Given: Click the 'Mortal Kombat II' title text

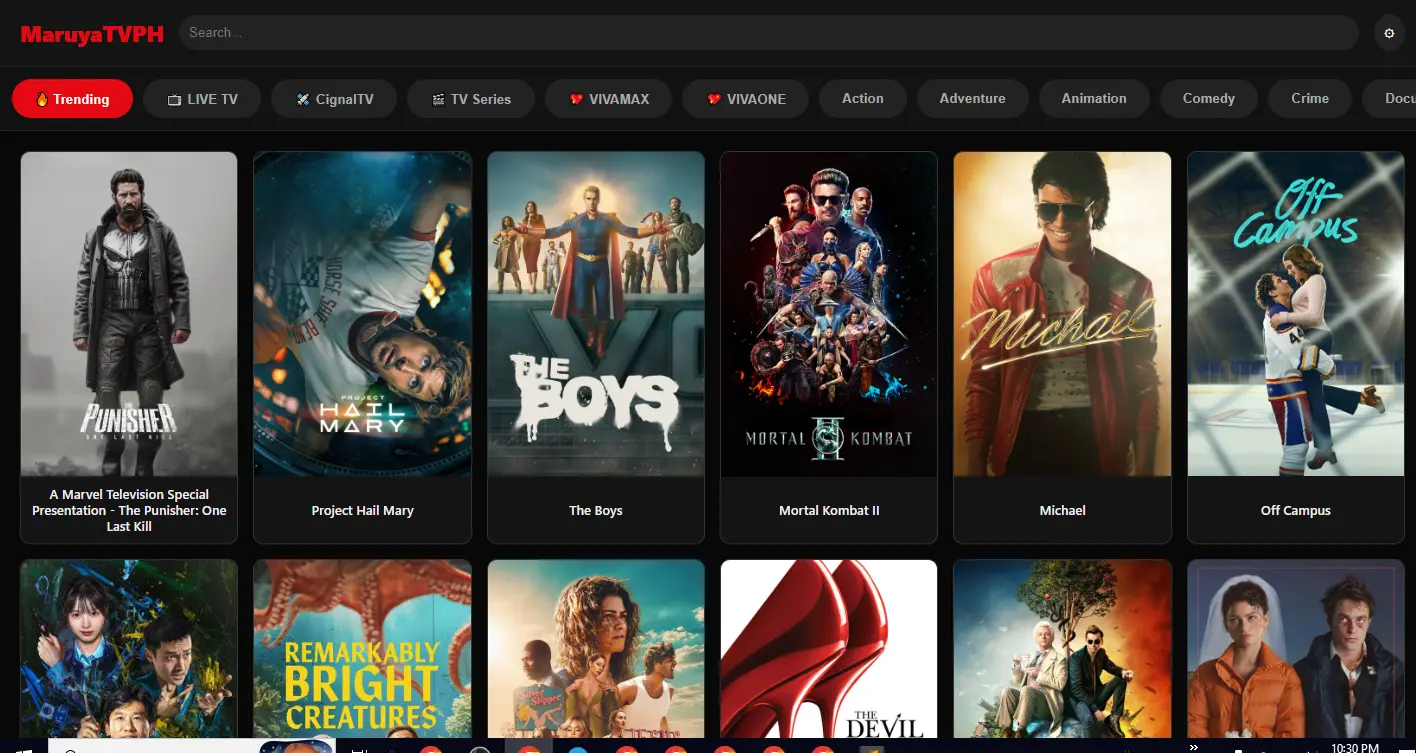Looking at the screenshot, I should point(829,510).
